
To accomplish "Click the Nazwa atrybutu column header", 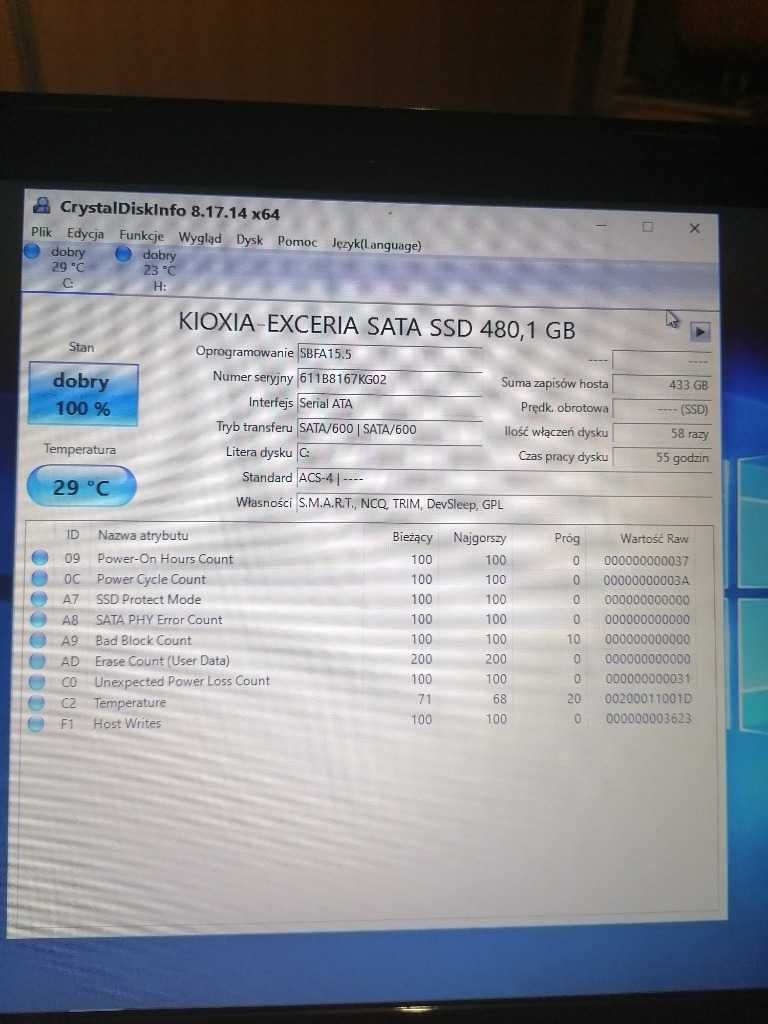I will [143, 535].
